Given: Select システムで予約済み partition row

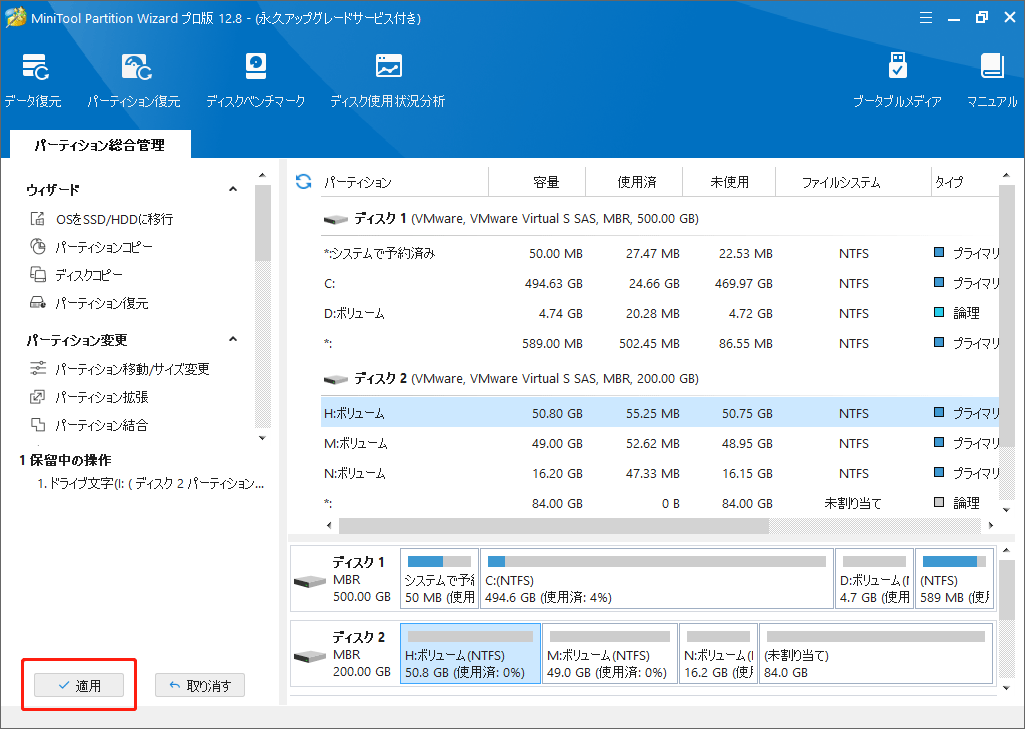Looking at the screenshot, I should 660,253.
